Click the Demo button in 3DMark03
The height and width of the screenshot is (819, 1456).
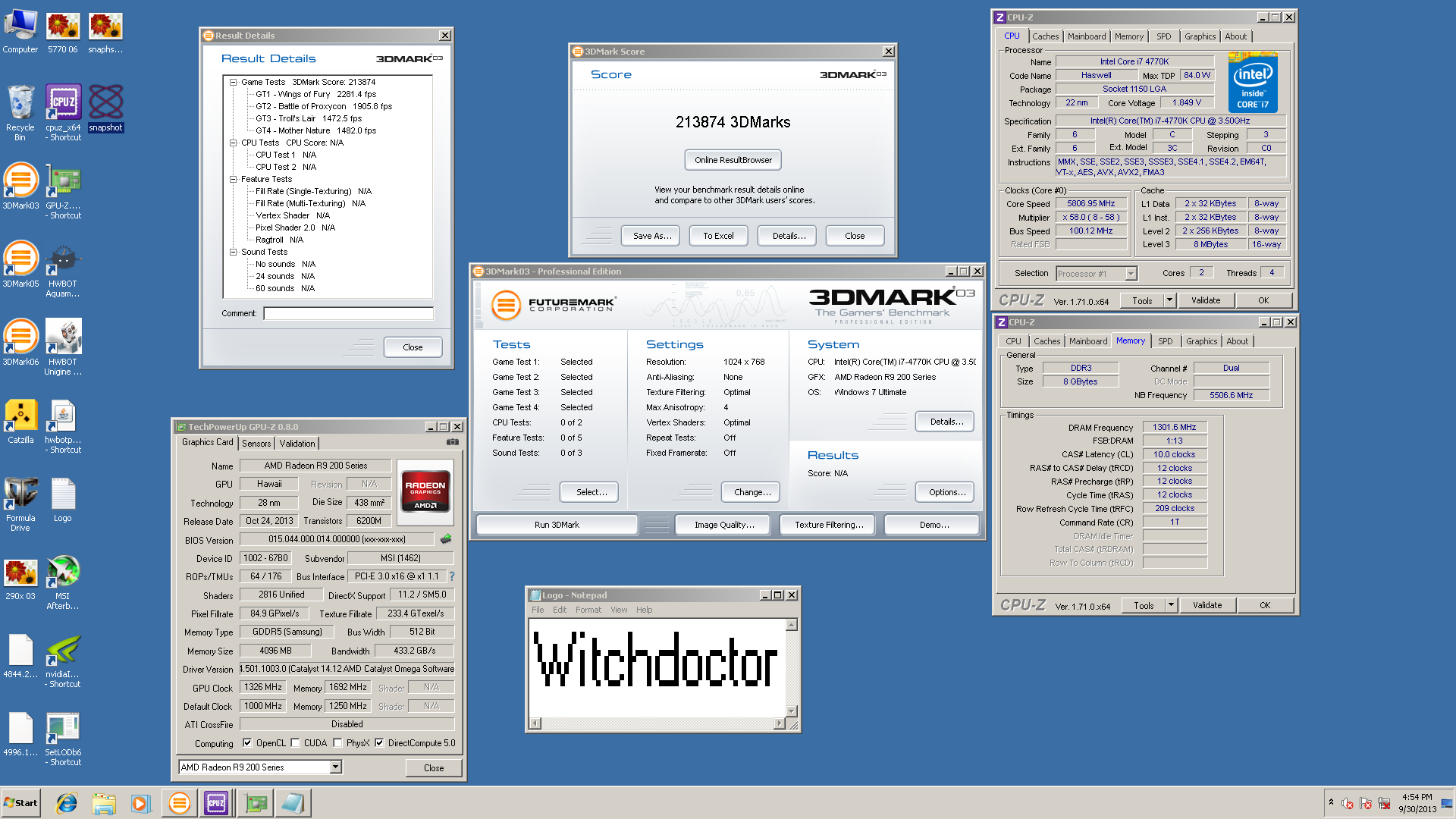point(933,525)
